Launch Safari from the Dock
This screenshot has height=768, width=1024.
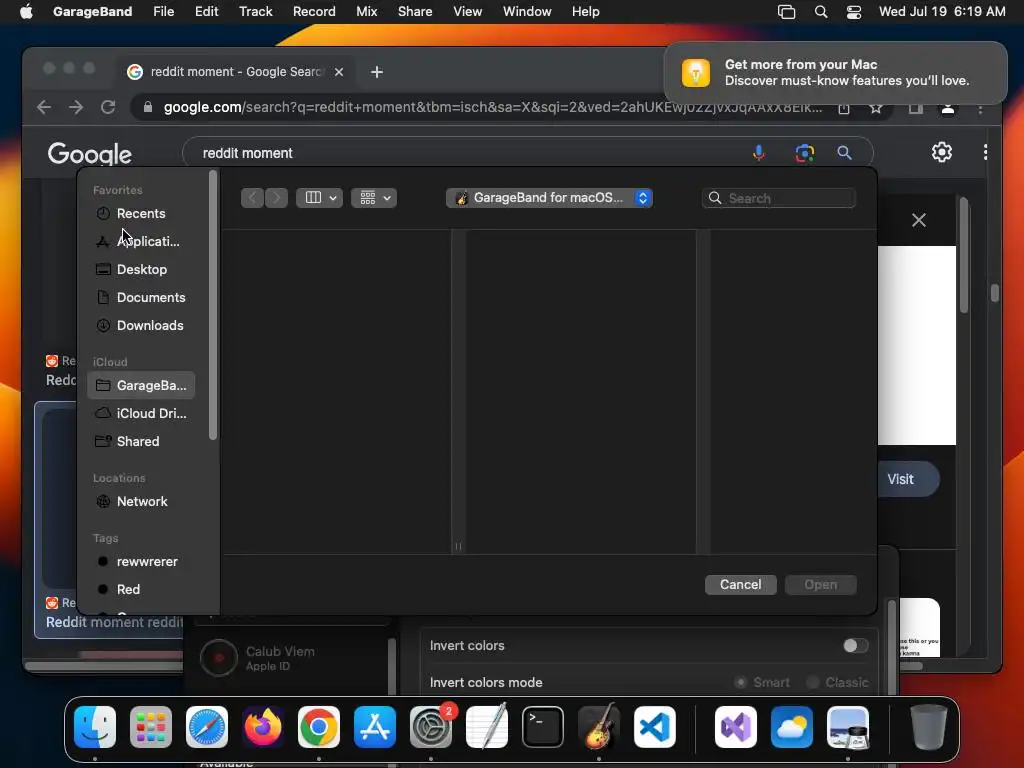click(x=207, y=727)
